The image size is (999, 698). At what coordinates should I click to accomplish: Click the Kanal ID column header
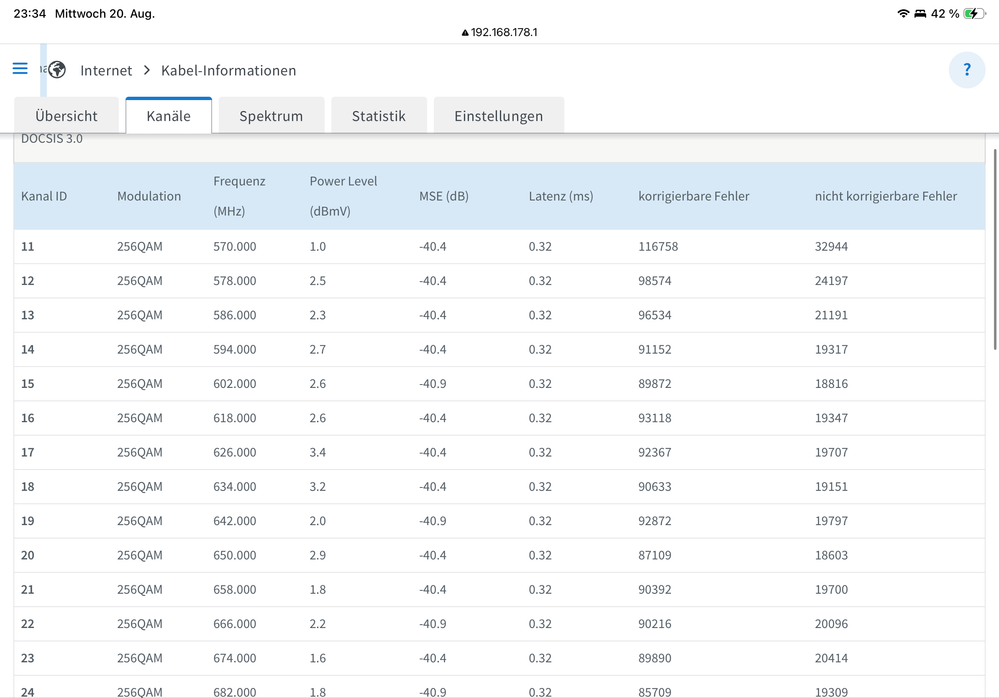[44, 197]
